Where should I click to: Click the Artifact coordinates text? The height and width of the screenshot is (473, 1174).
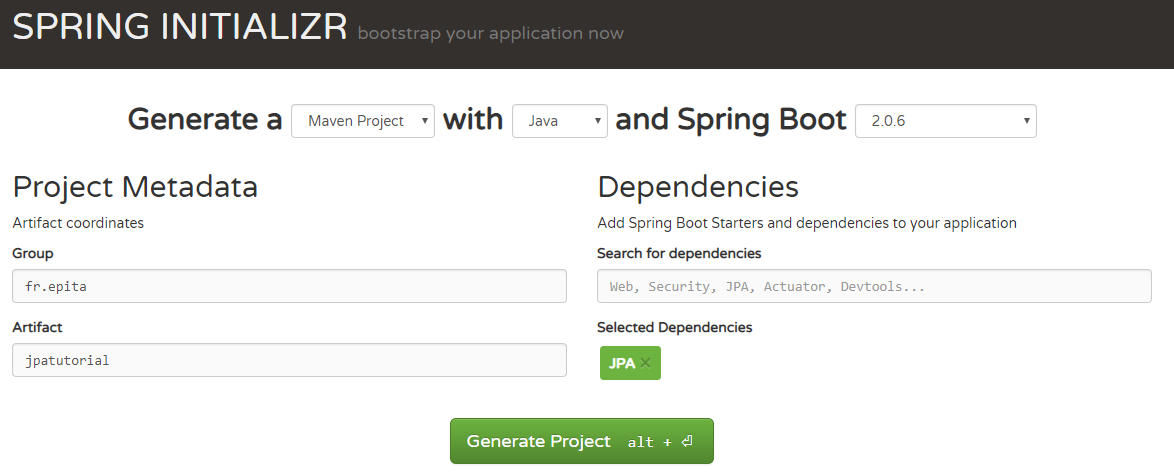pos(78,223)
